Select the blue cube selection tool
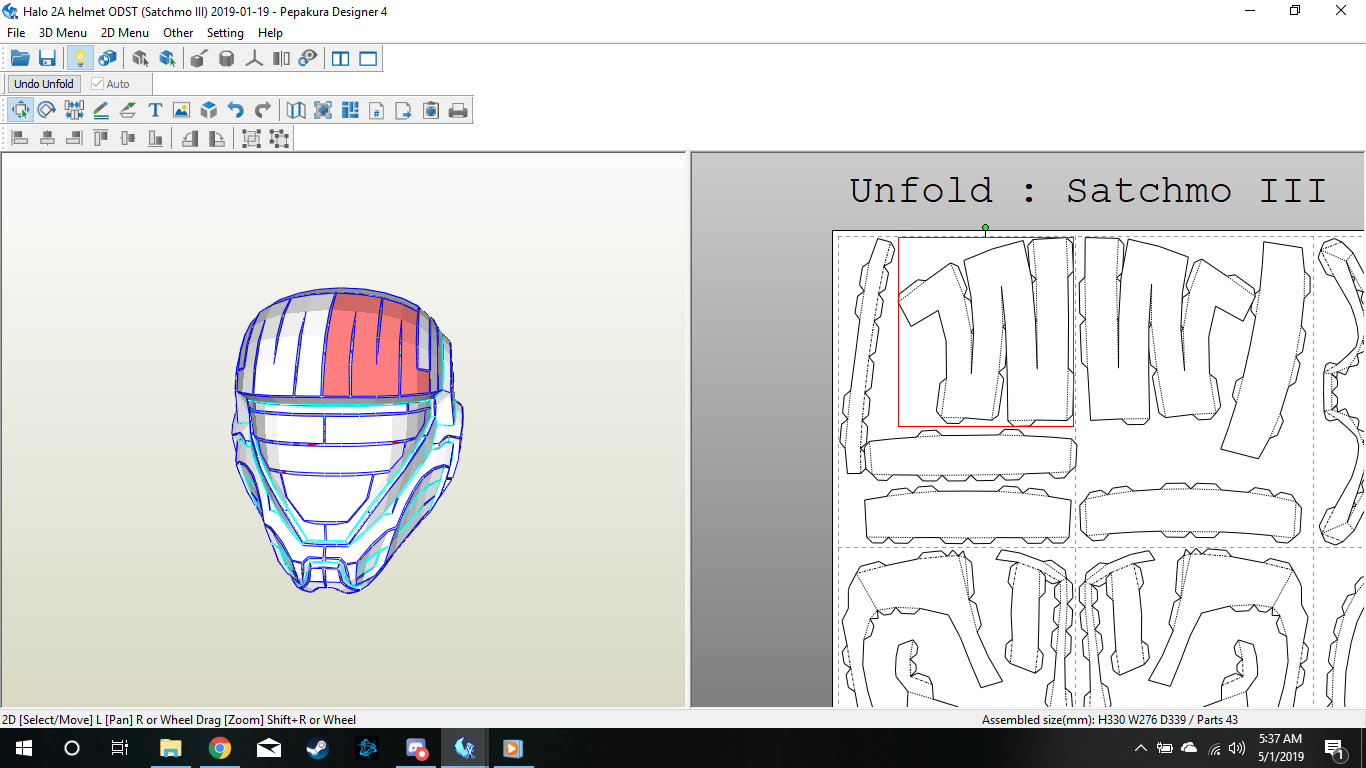Image resolution: width=1366 pixels, height=768 pixels. pyautogui.click(x=167, y=59)
